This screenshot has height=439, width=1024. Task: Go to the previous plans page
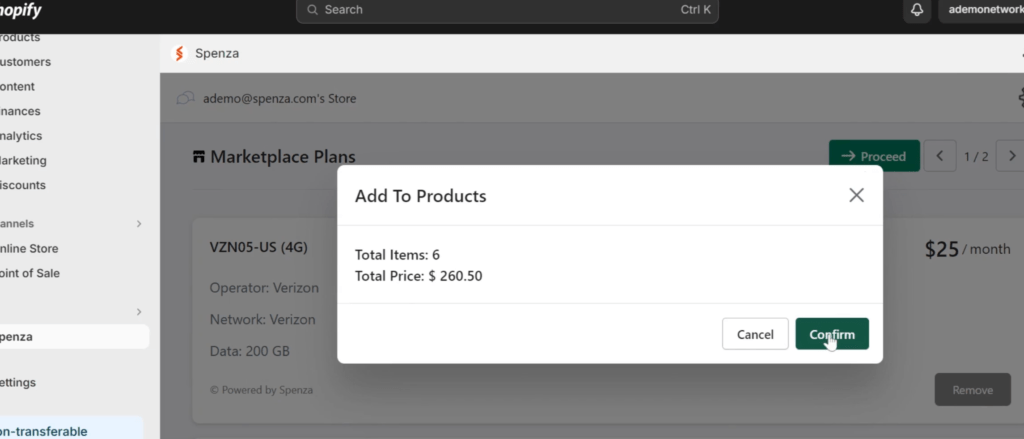(940, 156)
